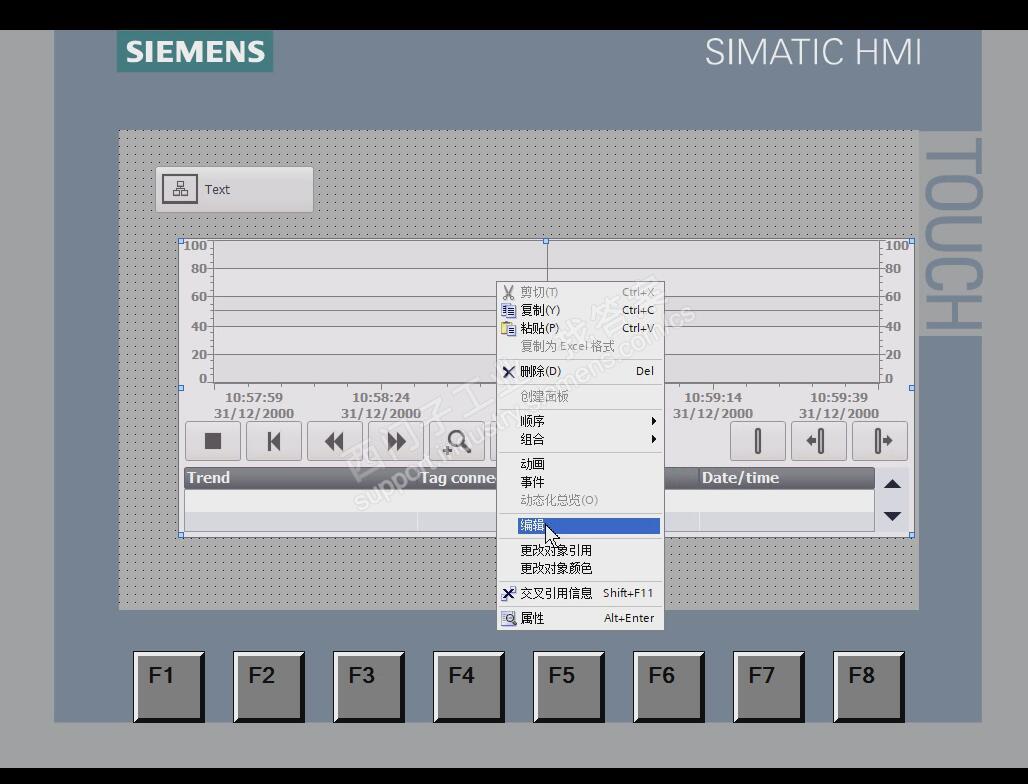Click the stop trend button

(x=213, y=441)
